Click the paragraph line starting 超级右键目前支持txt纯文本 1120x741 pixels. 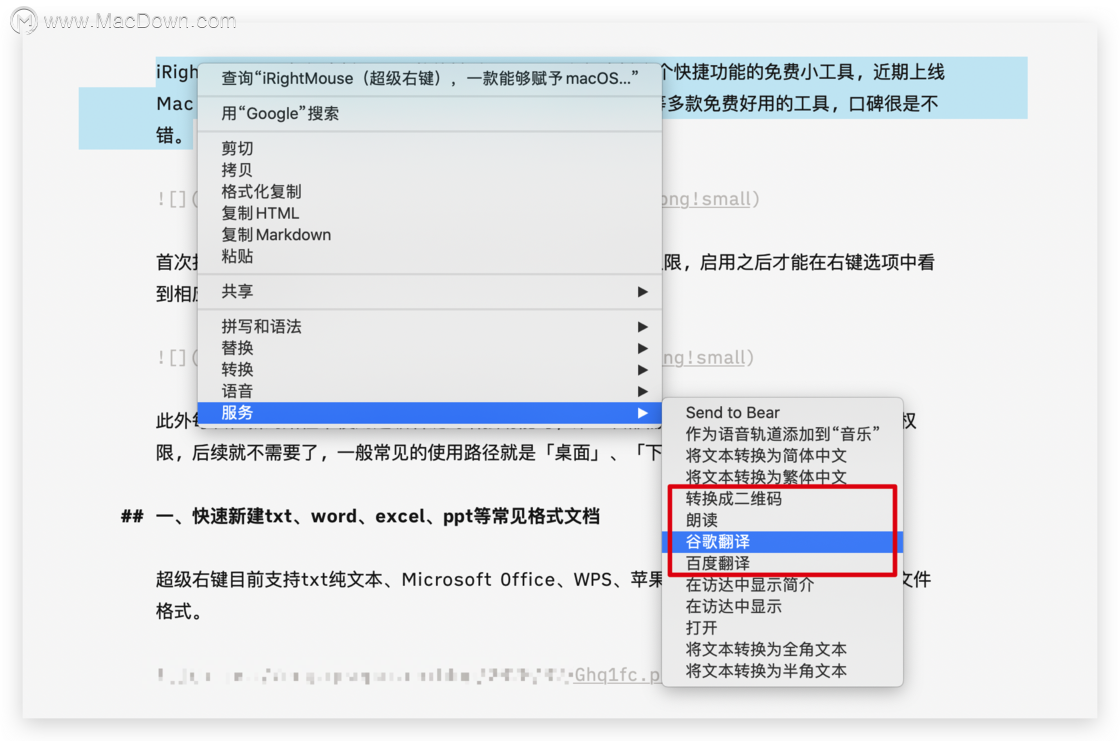409,579
